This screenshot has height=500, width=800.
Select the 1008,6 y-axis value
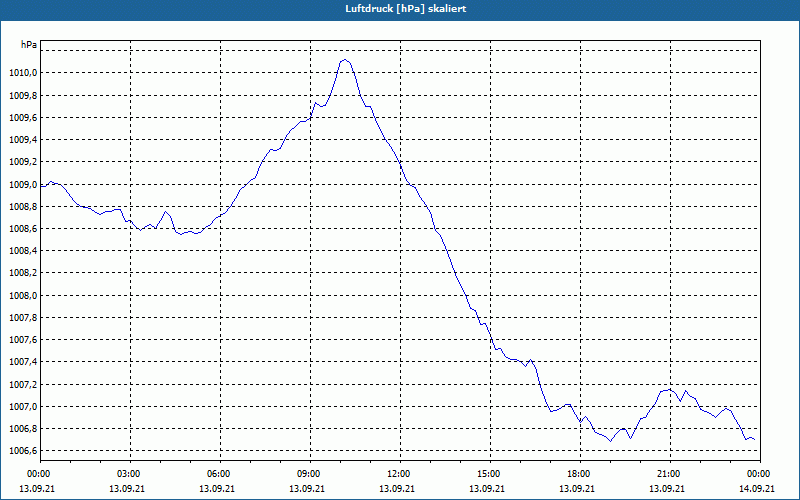point(23,229)
